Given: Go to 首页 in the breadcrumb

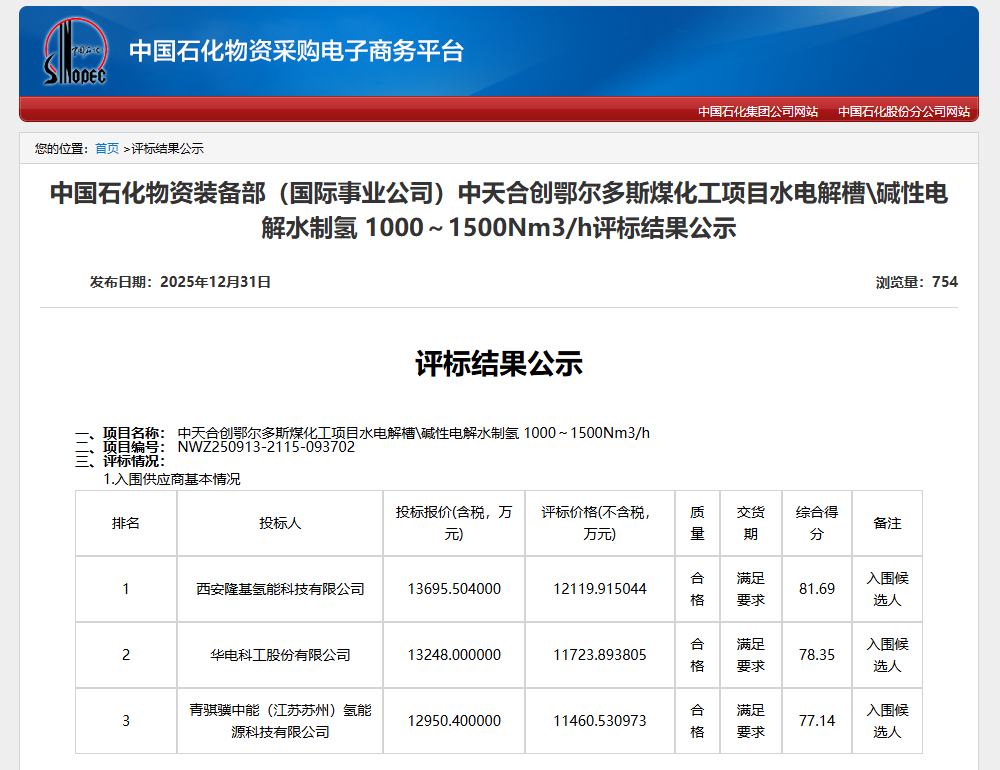Looking at the screenshot, I should point(107,149).
